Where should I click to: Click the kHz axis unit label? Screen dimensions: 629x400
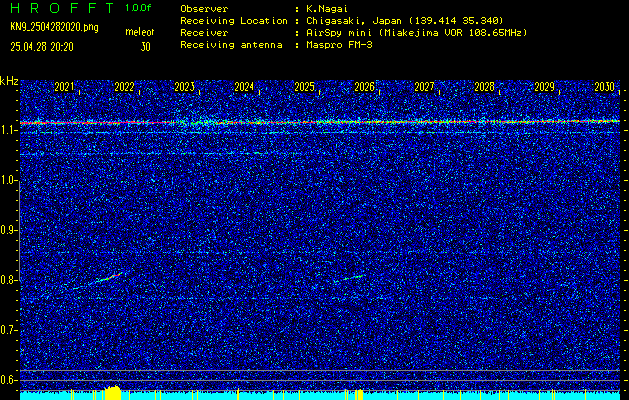pos(9,81)
